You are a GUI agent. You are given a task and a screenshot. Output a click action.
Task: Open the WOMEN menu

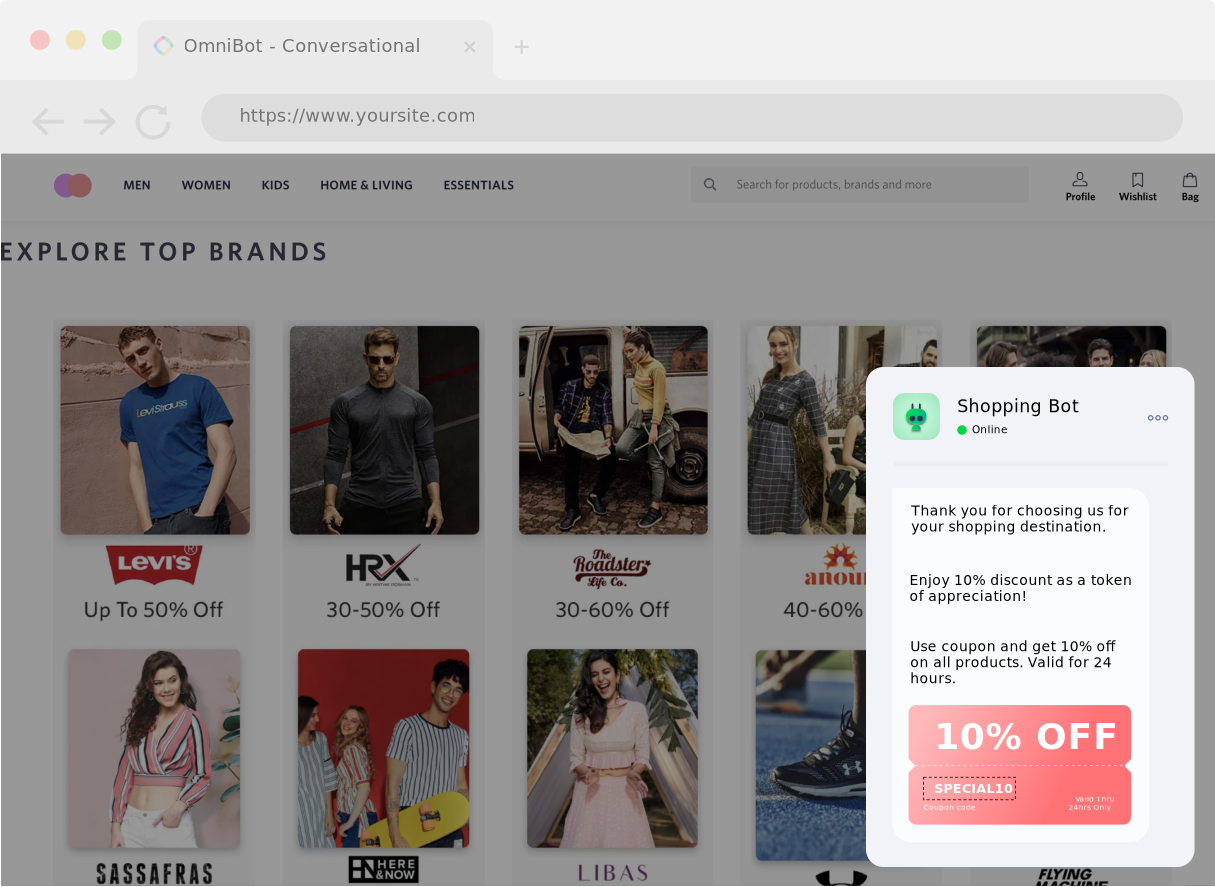206,185
